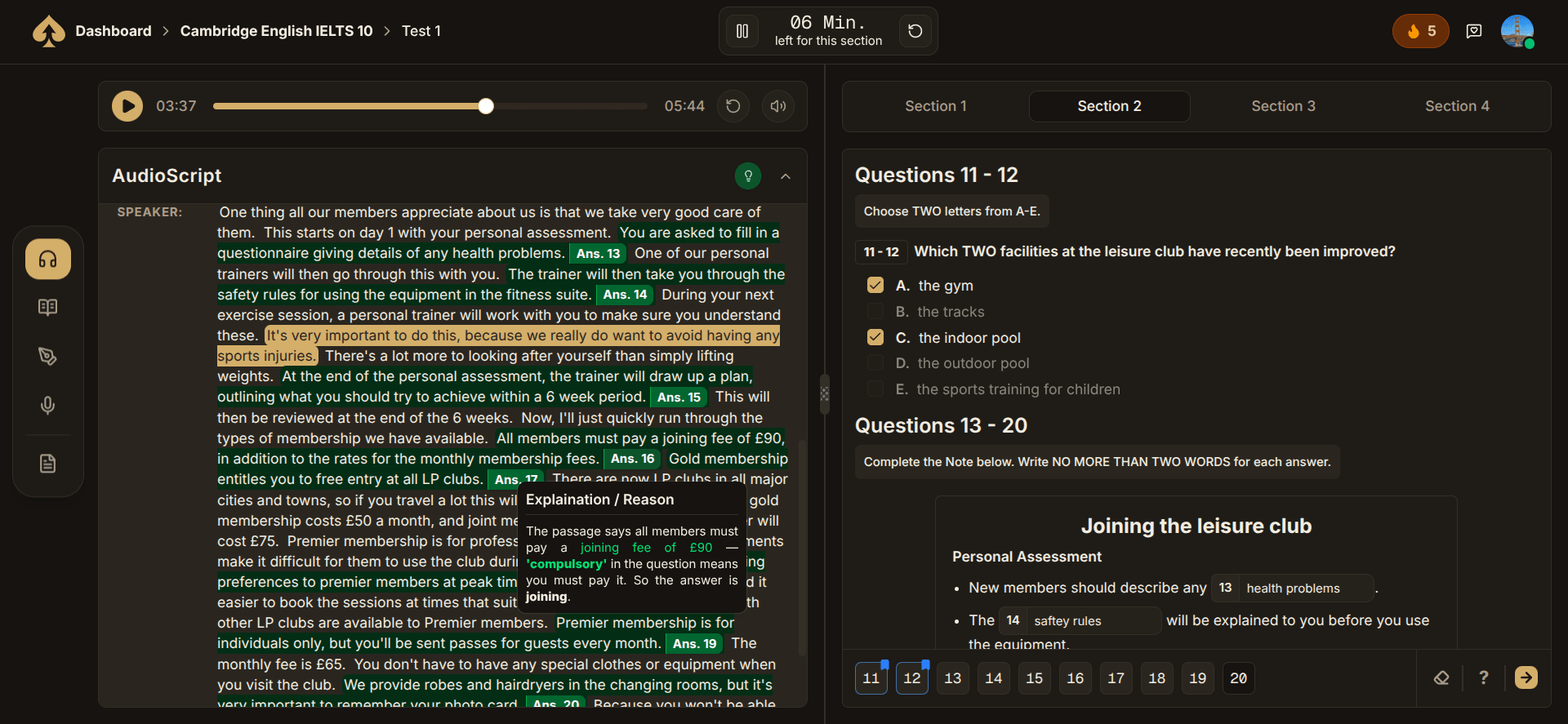The width and height of the screenshot is (1568, 724).
Task: Open the document sidebar icon
Action: 48,464
